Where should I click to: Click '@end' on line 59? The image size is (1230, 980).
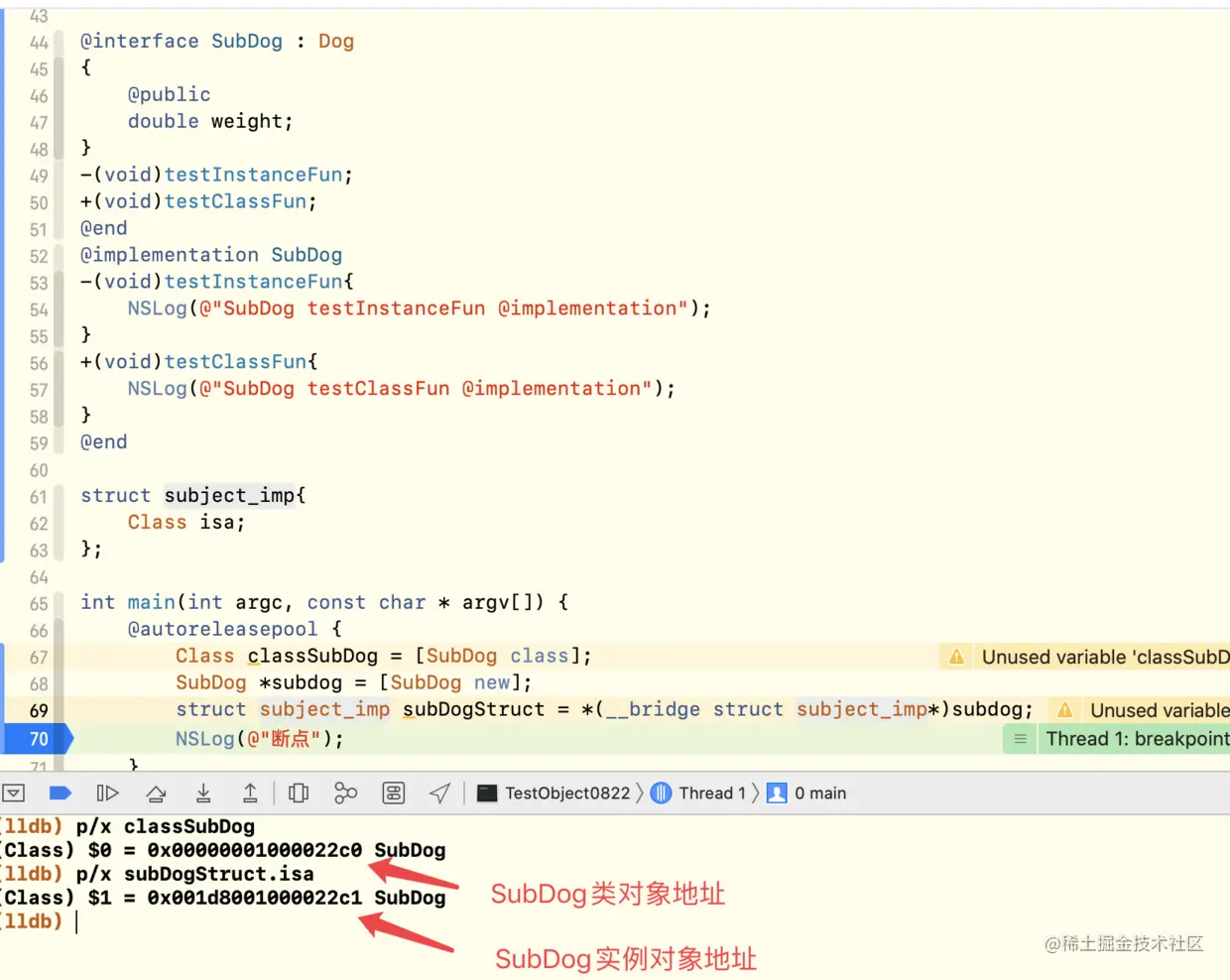(103, 441)
